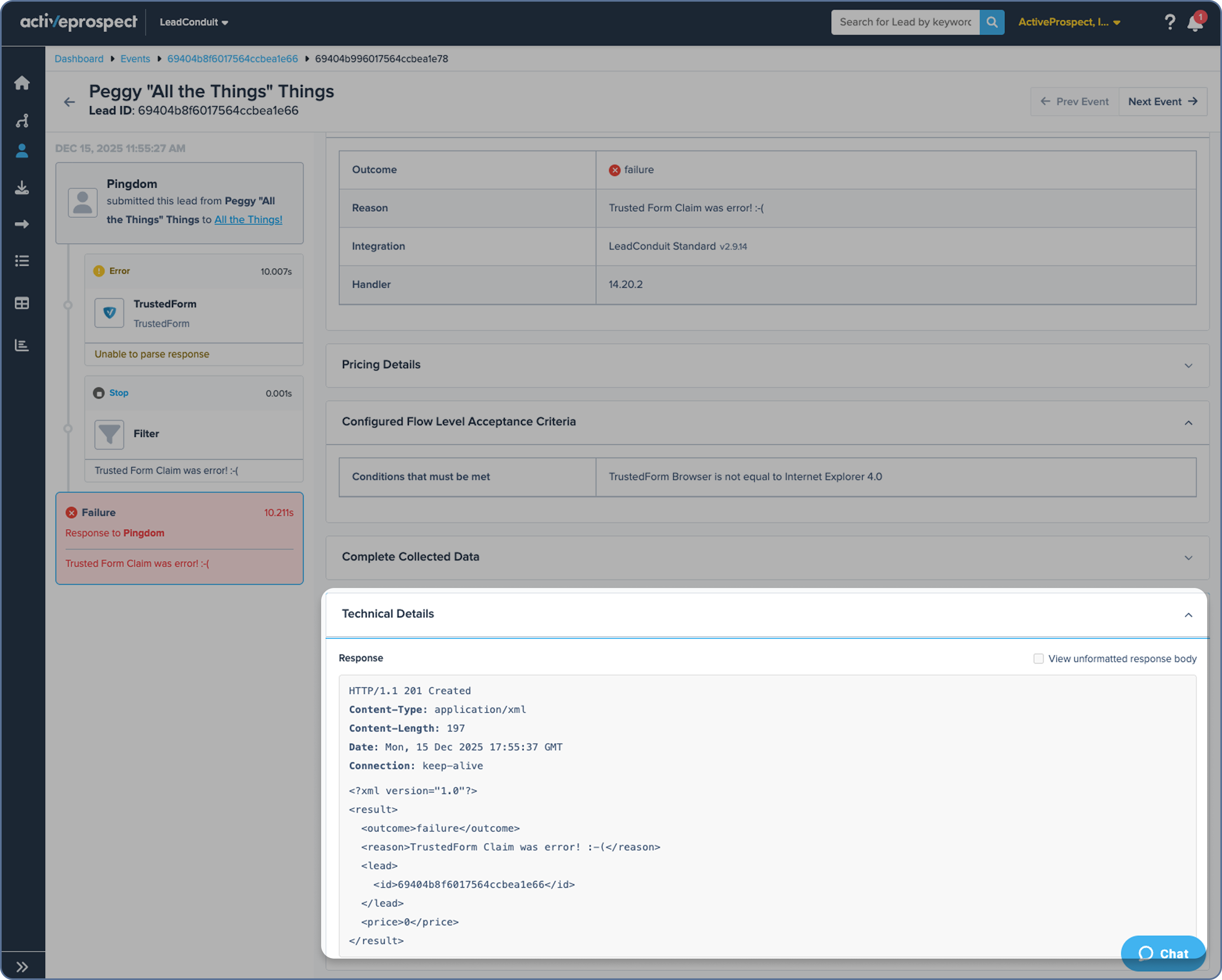Open the All the Things! flow link

tap(248, 220)
